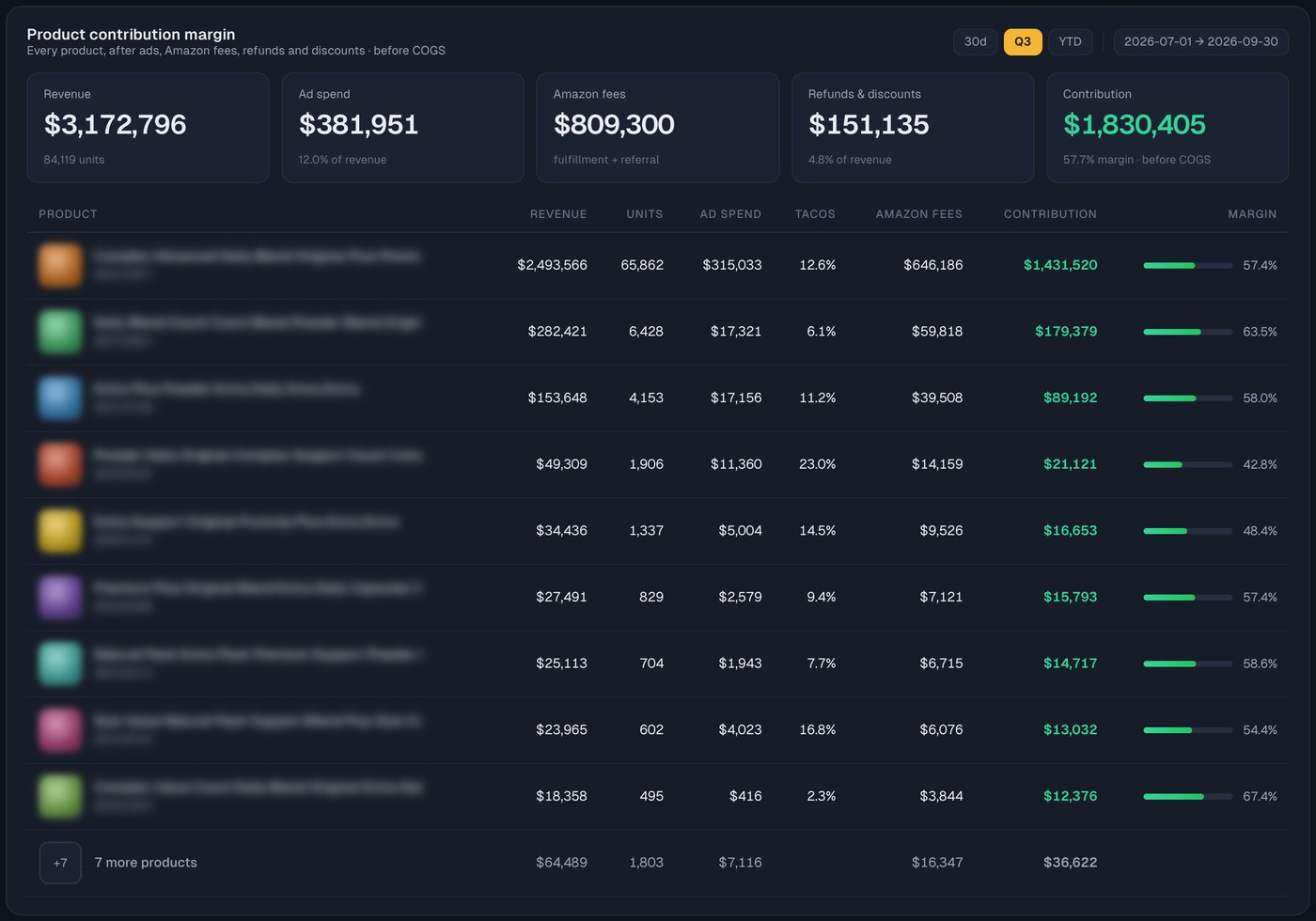Click the yellow product icon in the $34,436 row
The image size is (1316, 921).
pos(60,530)
